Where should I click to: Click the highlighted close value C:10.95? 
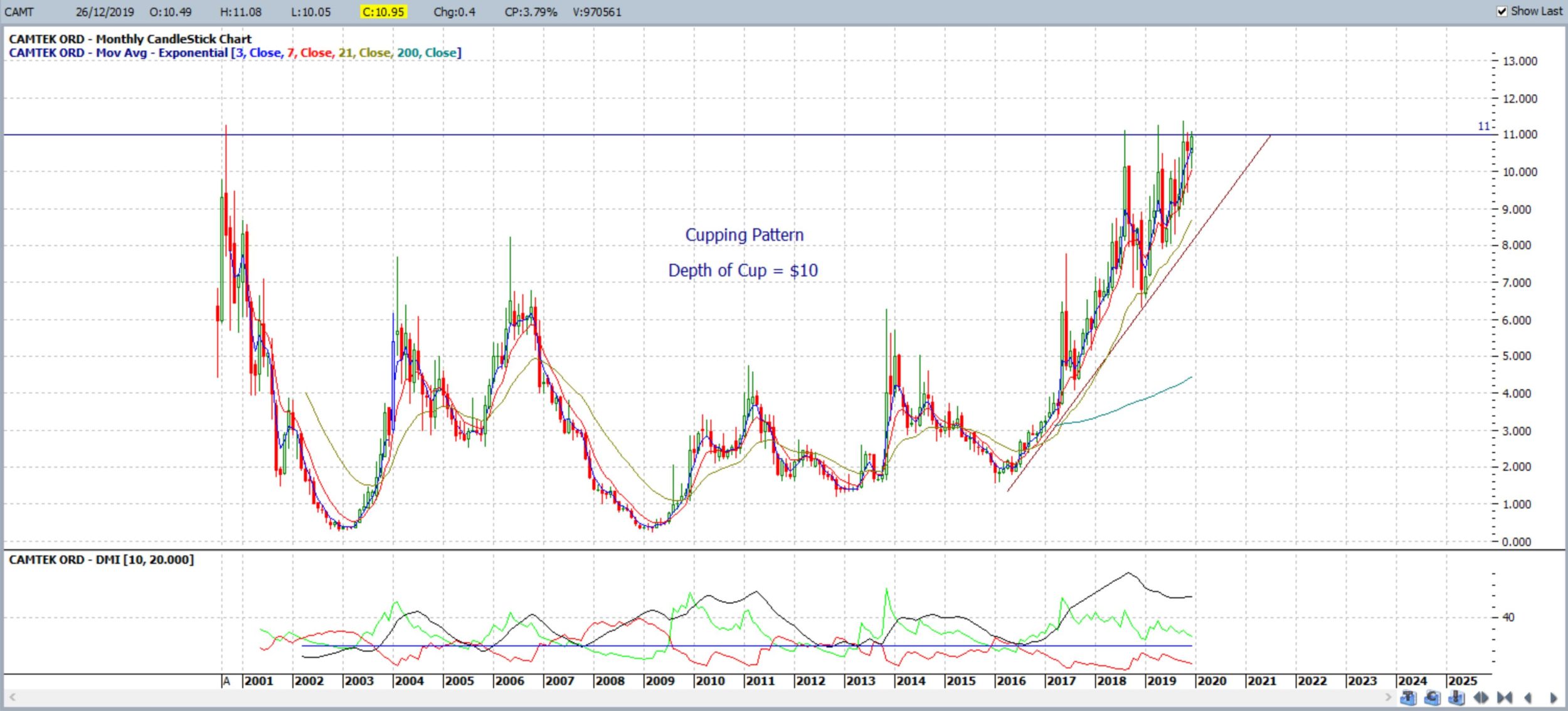point(383,12)
